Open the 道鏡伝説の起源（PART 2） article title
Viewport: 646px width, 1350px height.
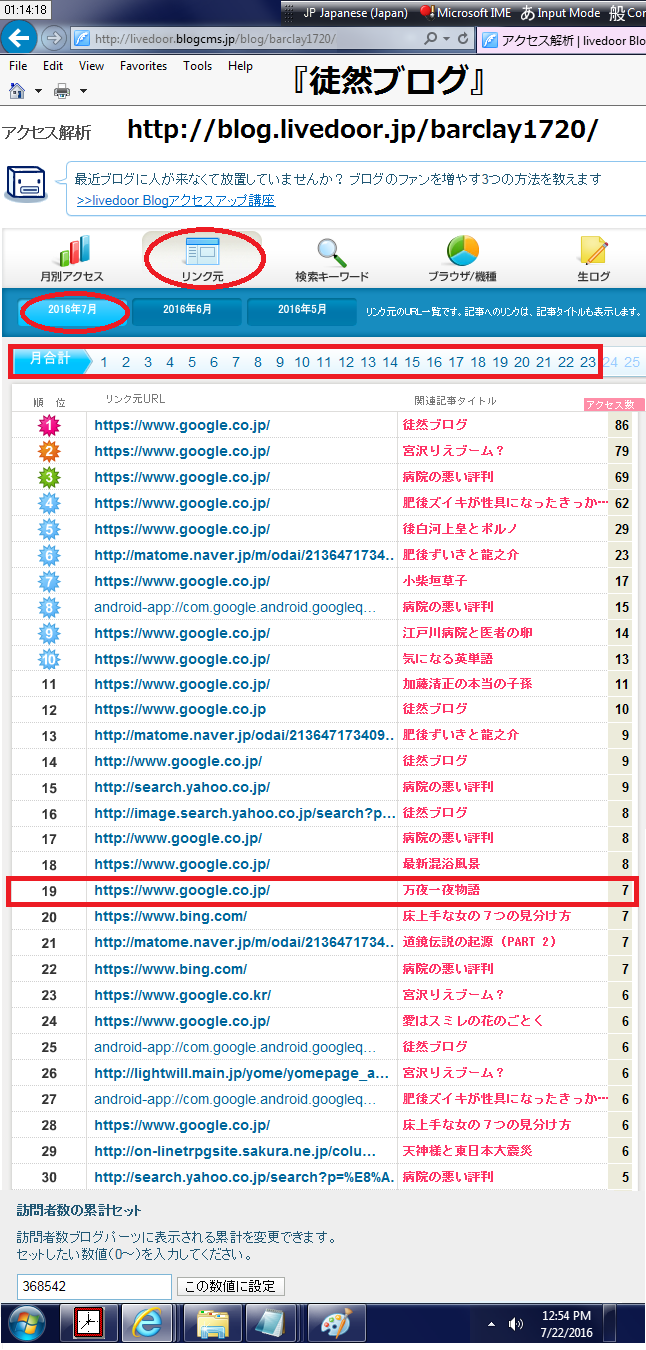(x=479, y=943)
